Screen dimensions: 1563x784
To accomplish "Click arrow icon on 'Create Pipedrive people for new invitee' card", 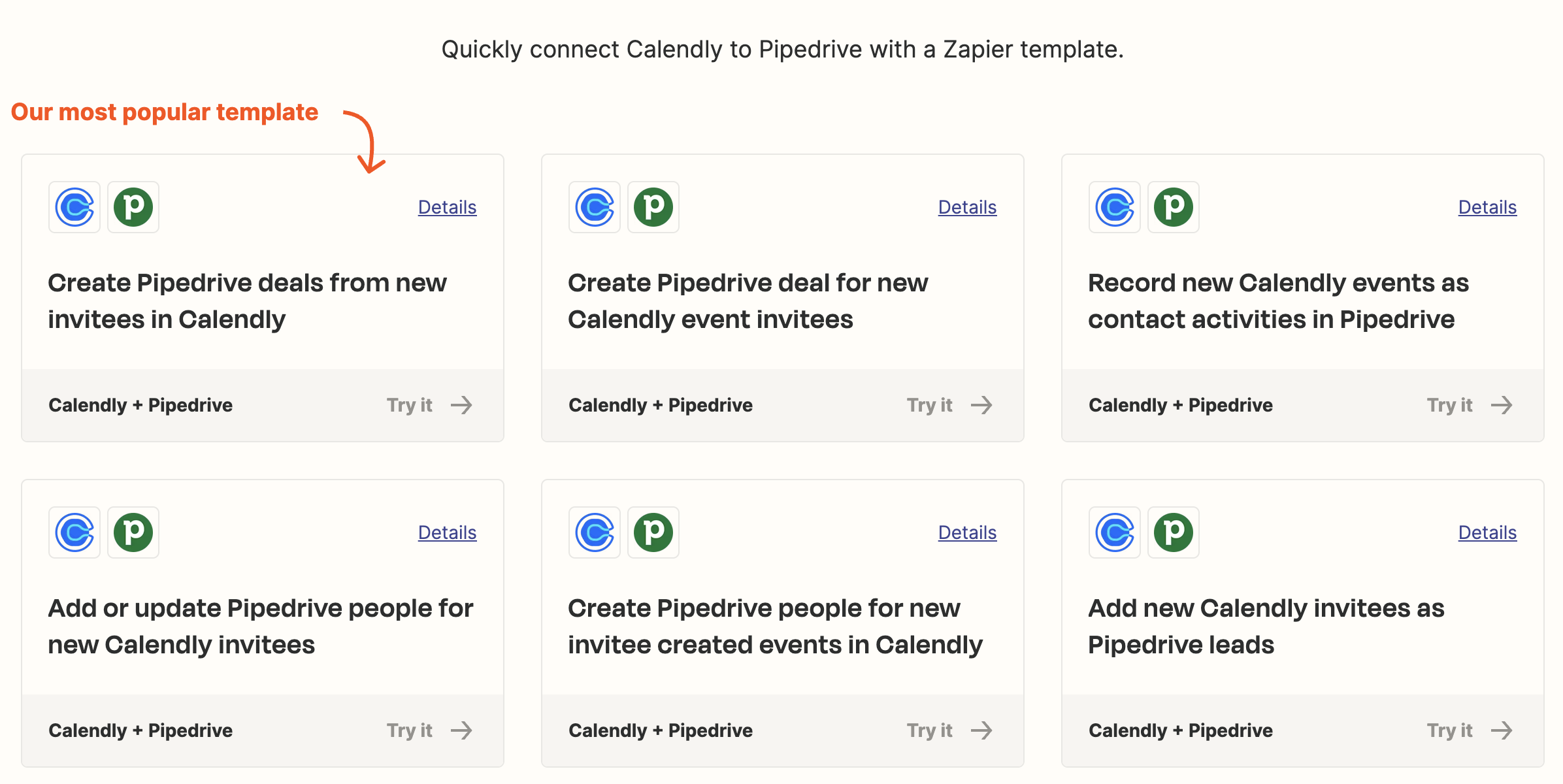I will pyautogui.click(x=981, y=730).
